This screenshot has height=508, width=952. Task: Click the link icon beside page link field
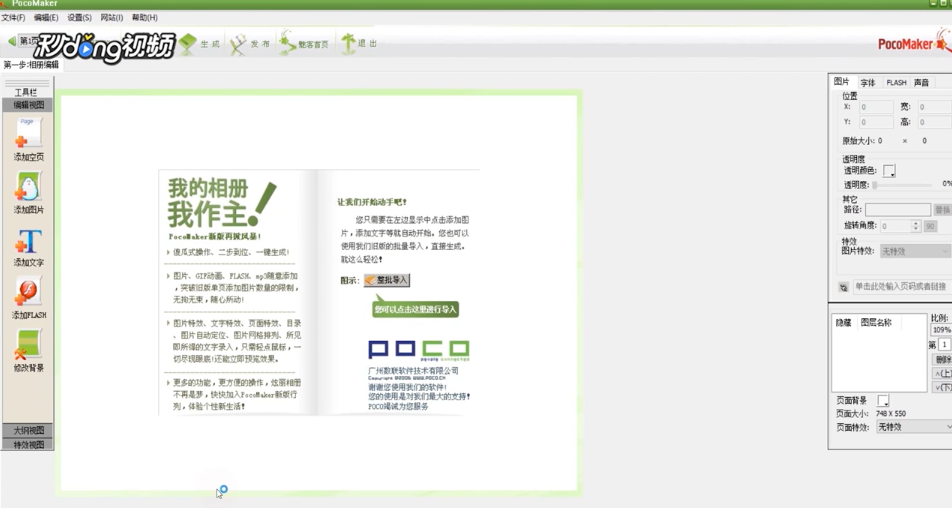843,287
